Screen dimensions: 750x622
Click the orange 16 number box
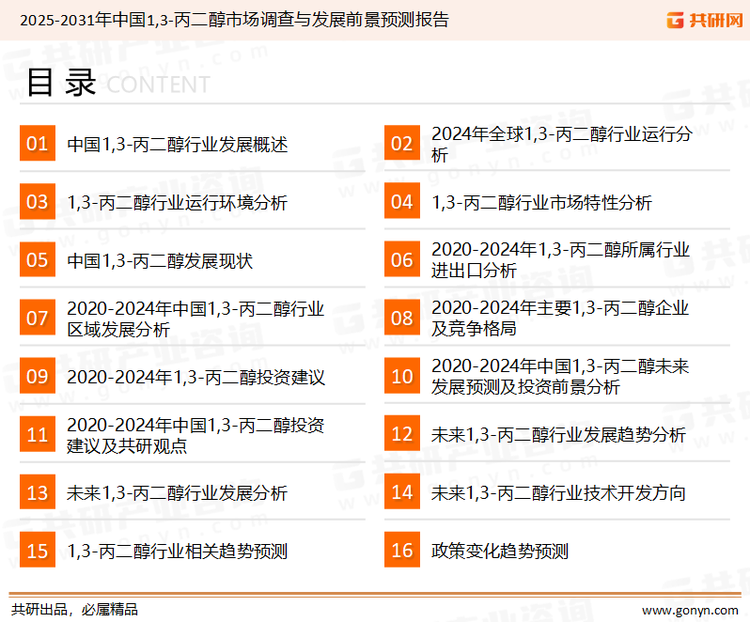(x=402, y=550)
